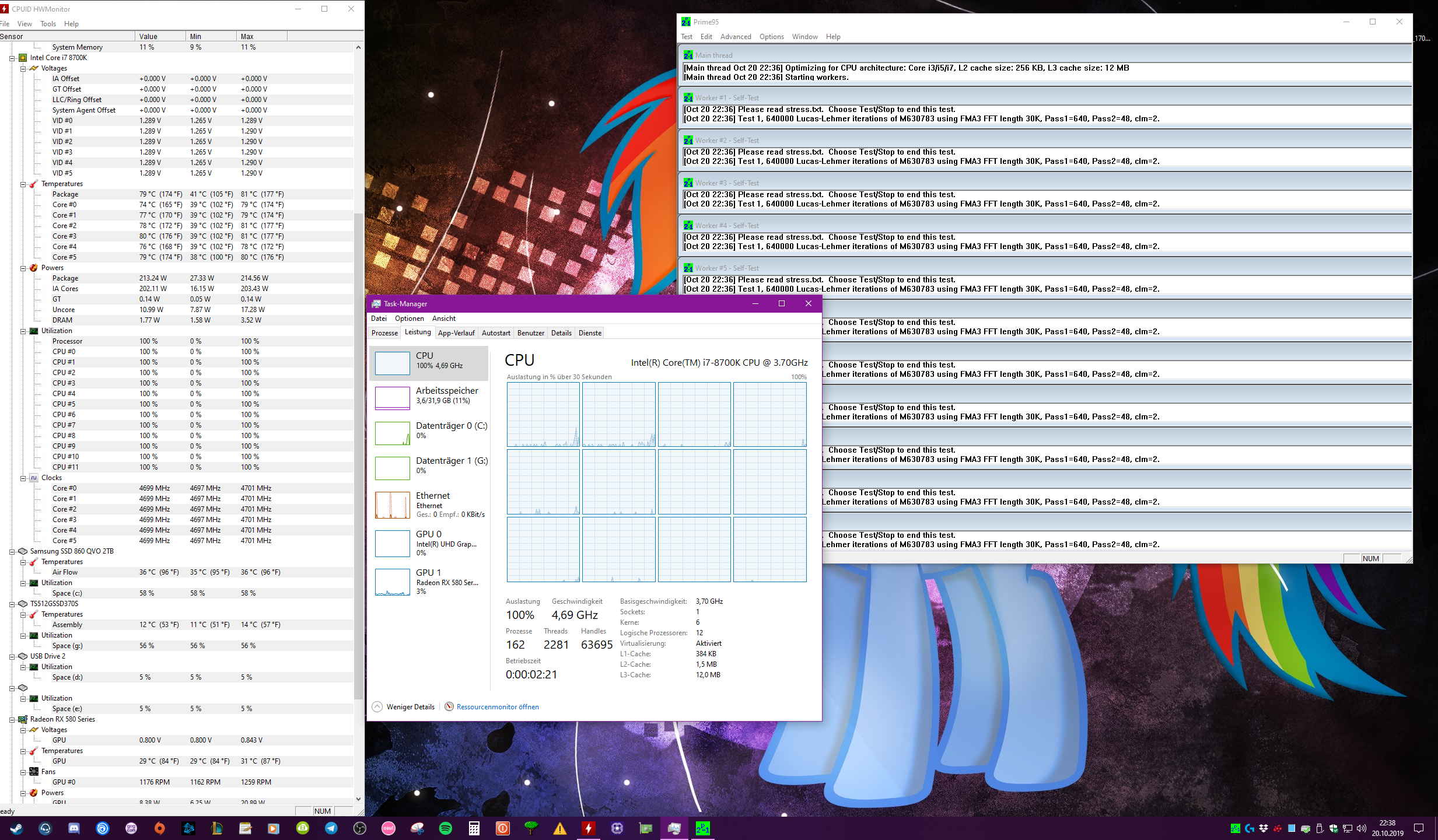The width and height of the screenshot is (1438, 840).
Task: Open the volume tray icon
Action: [x=1362, y=828]
